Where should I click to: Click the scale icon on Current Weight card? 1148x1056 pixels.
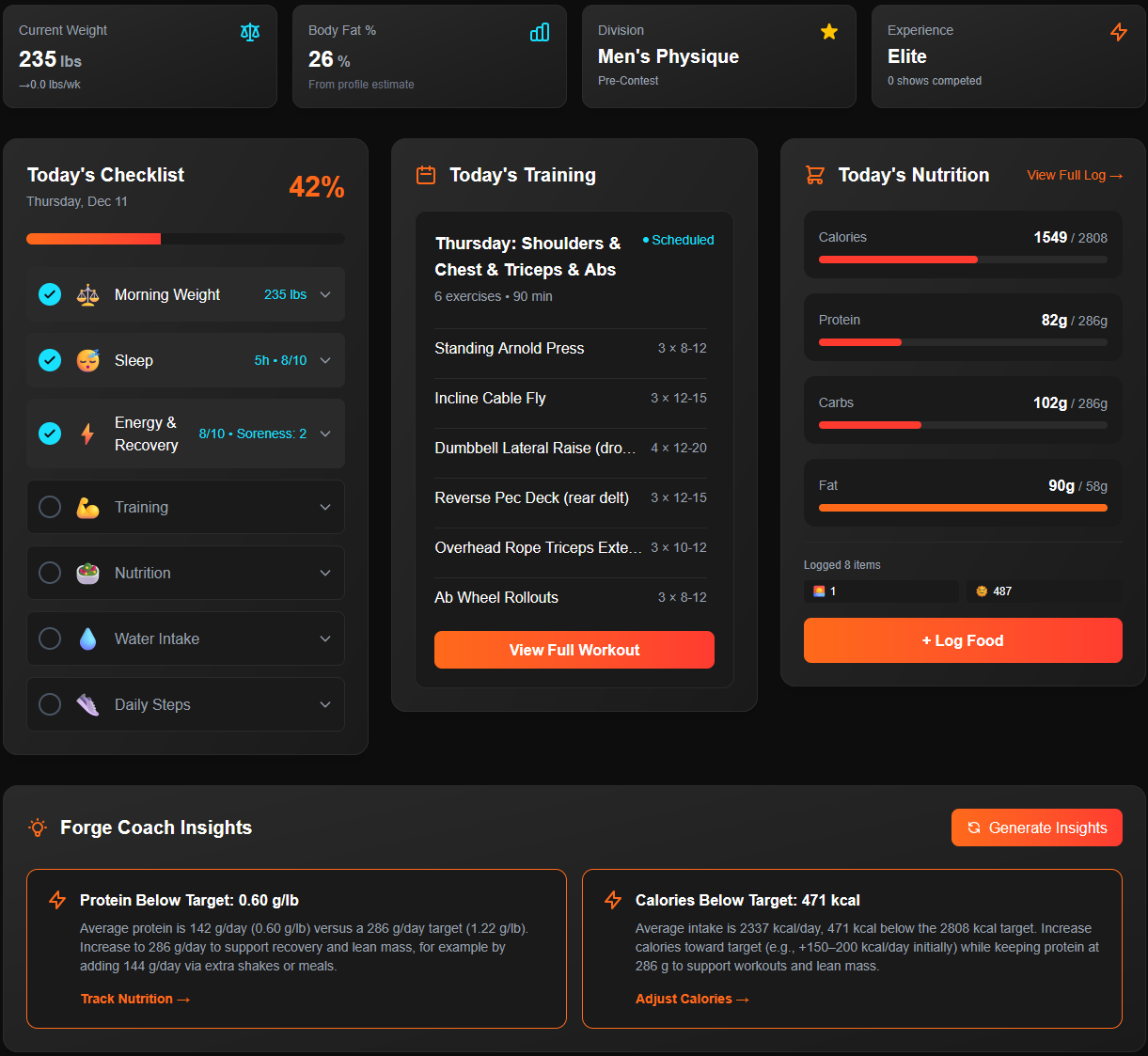250,31
